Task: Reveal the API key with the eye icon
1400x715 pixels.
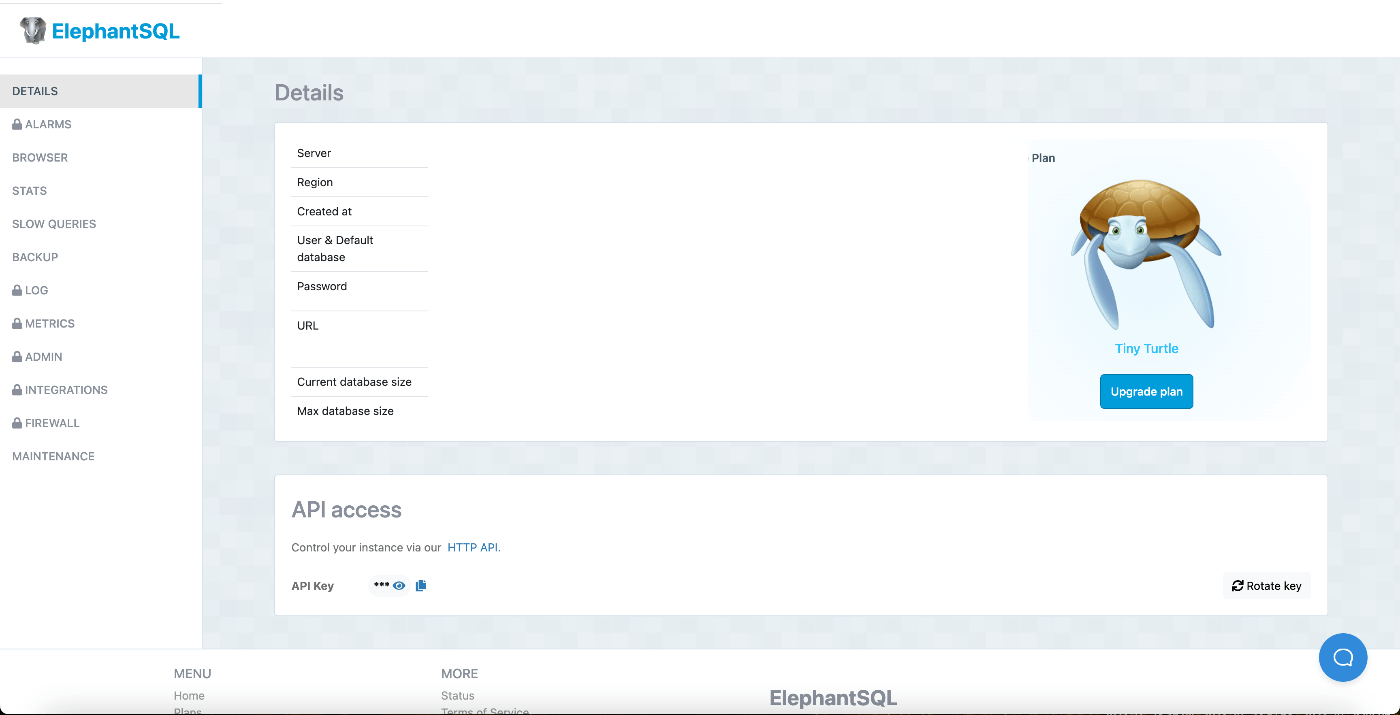Action: [399, 586]
